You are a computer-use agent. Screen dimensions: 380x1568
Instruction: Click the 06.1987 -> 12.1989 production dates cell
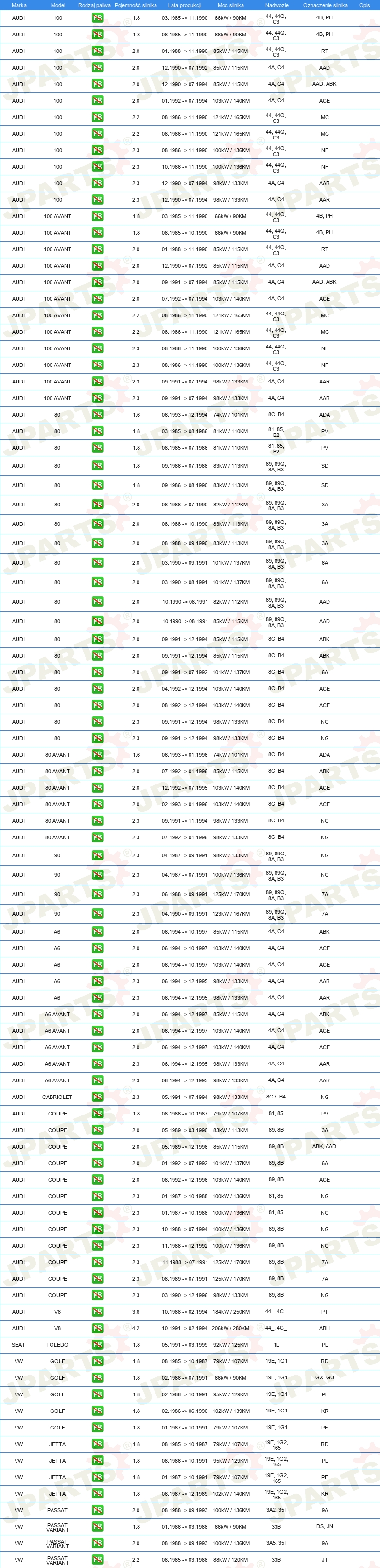[185, 1493]
